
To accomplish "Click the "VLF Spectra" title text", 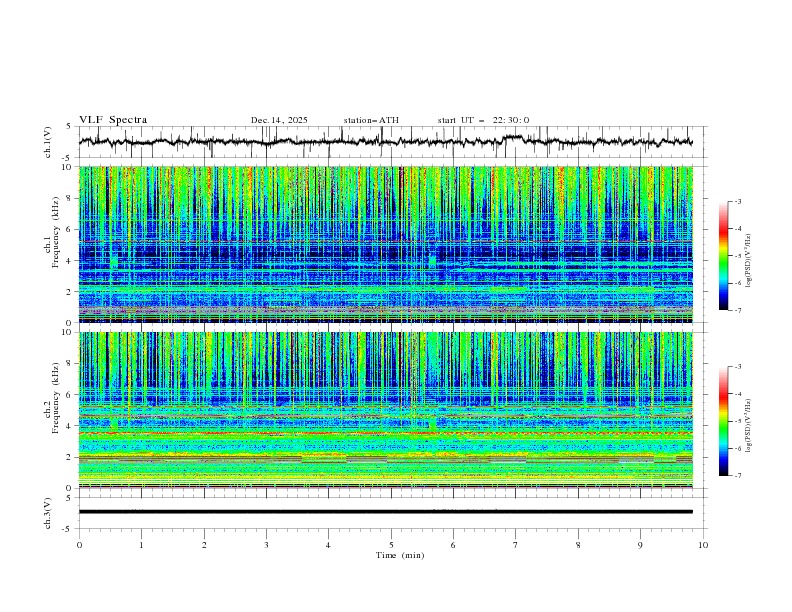I will [x=113, y=120].
